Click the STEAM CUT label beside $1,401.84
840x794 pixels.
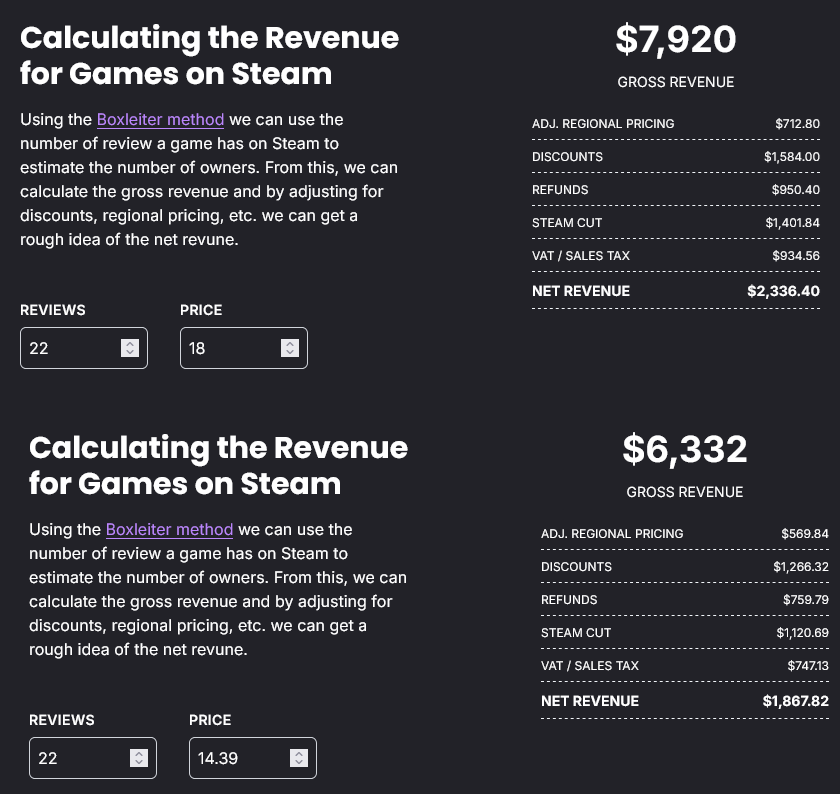(567, 223)
